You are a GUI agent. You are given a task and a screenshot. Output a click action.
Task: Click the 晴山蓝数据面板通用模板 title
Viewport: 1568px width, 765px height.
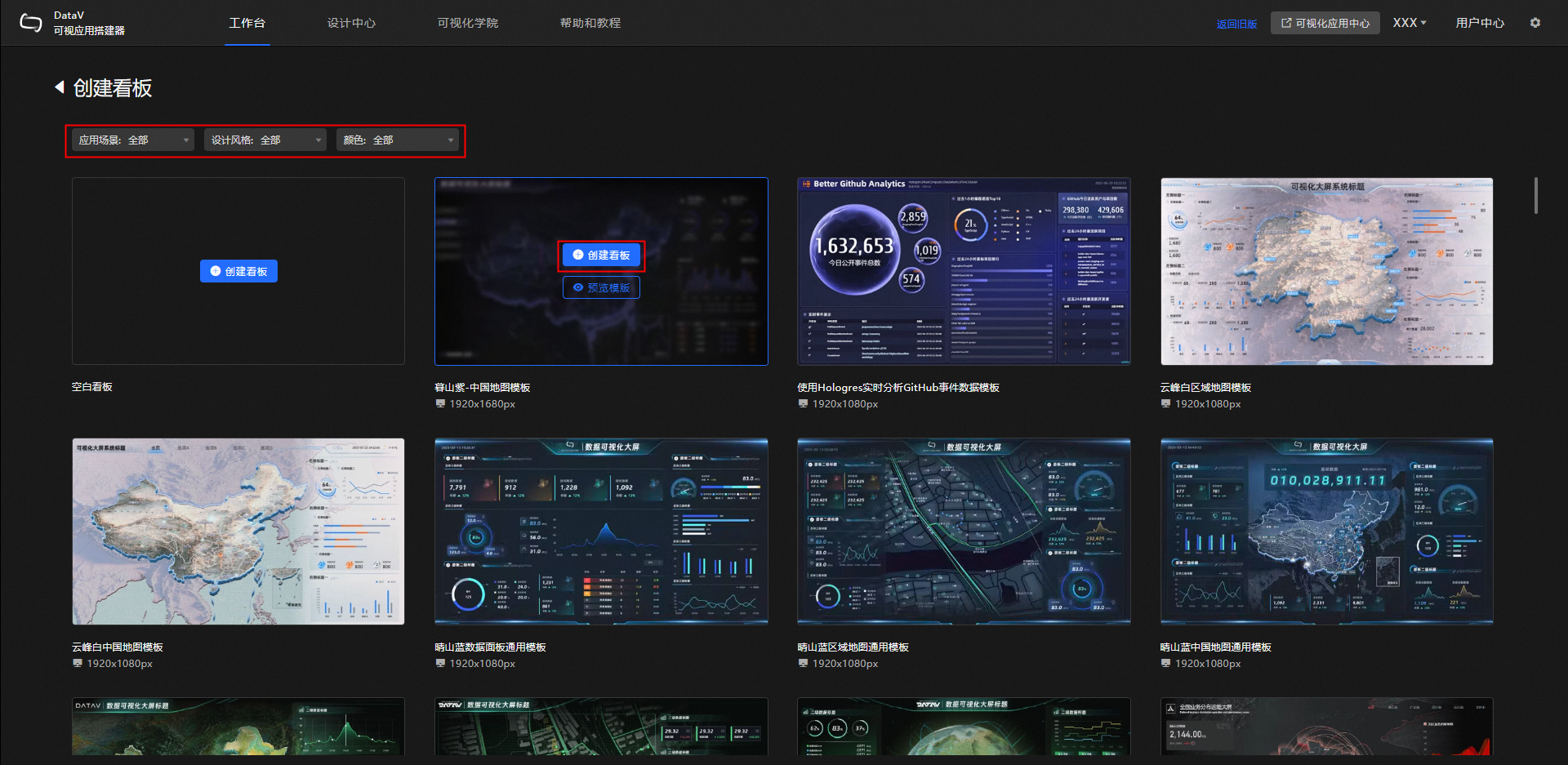[x=490, y=647]
